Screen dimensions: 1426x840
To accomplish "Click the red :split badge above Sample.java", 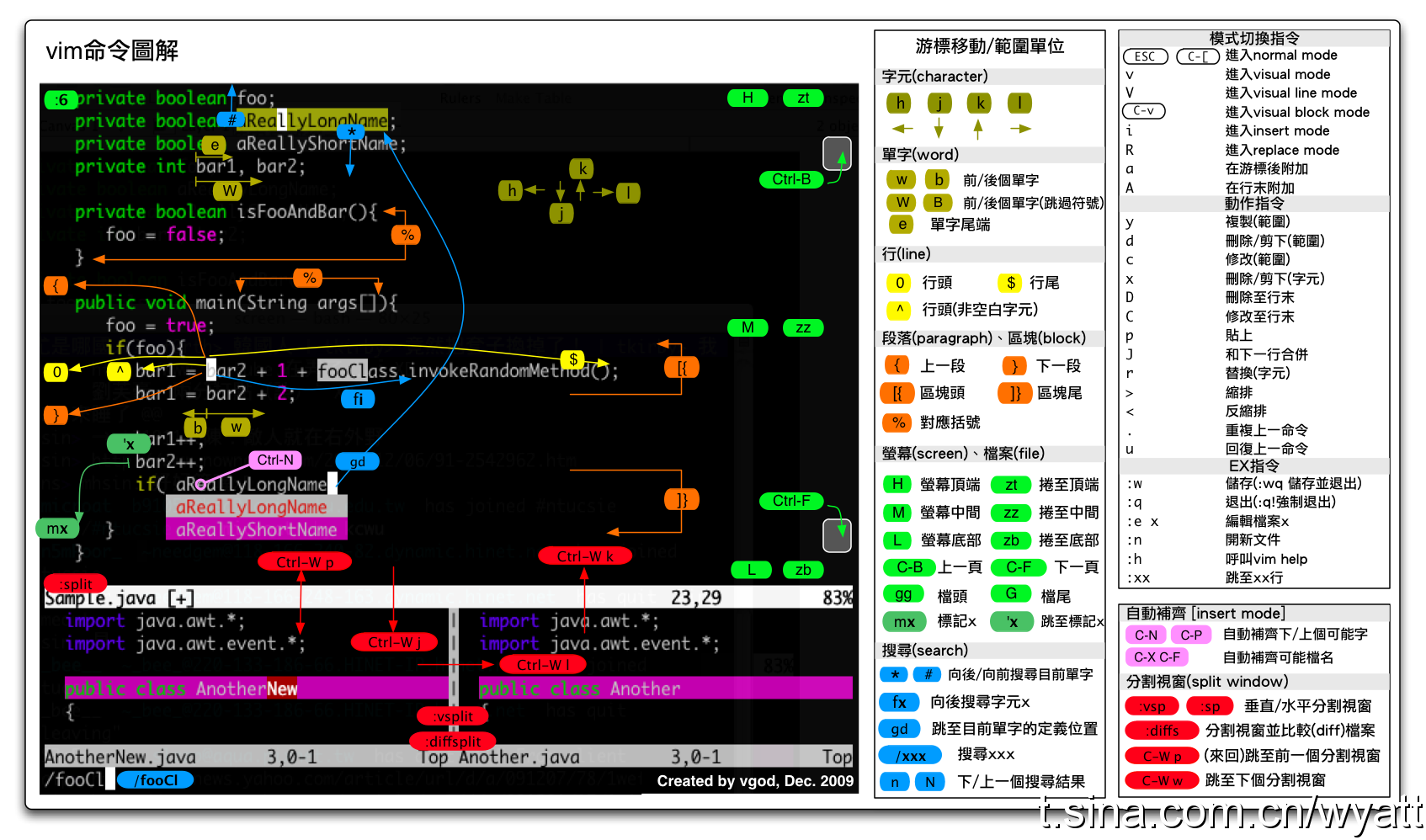I will pos(76,583).
